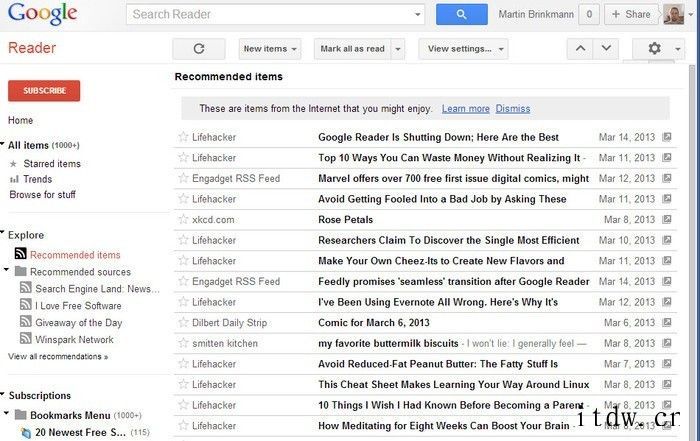Image resolution: width=700 pixels, height=441 pixels.
Task: Open Browse for stuff
Action: pyautogui.click(x=42, y=195)
